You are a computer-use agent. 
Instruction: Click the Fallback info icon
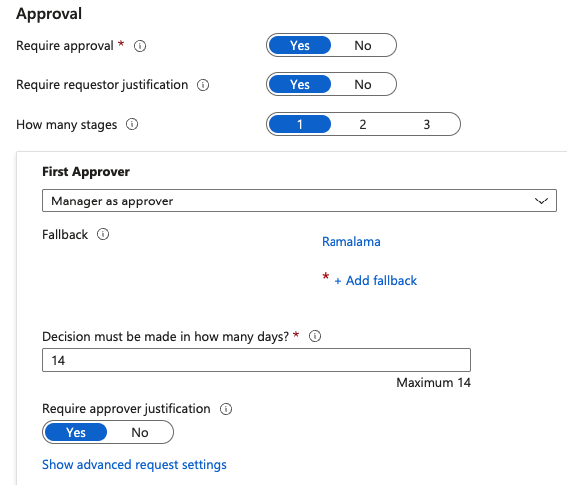(103, 234)
